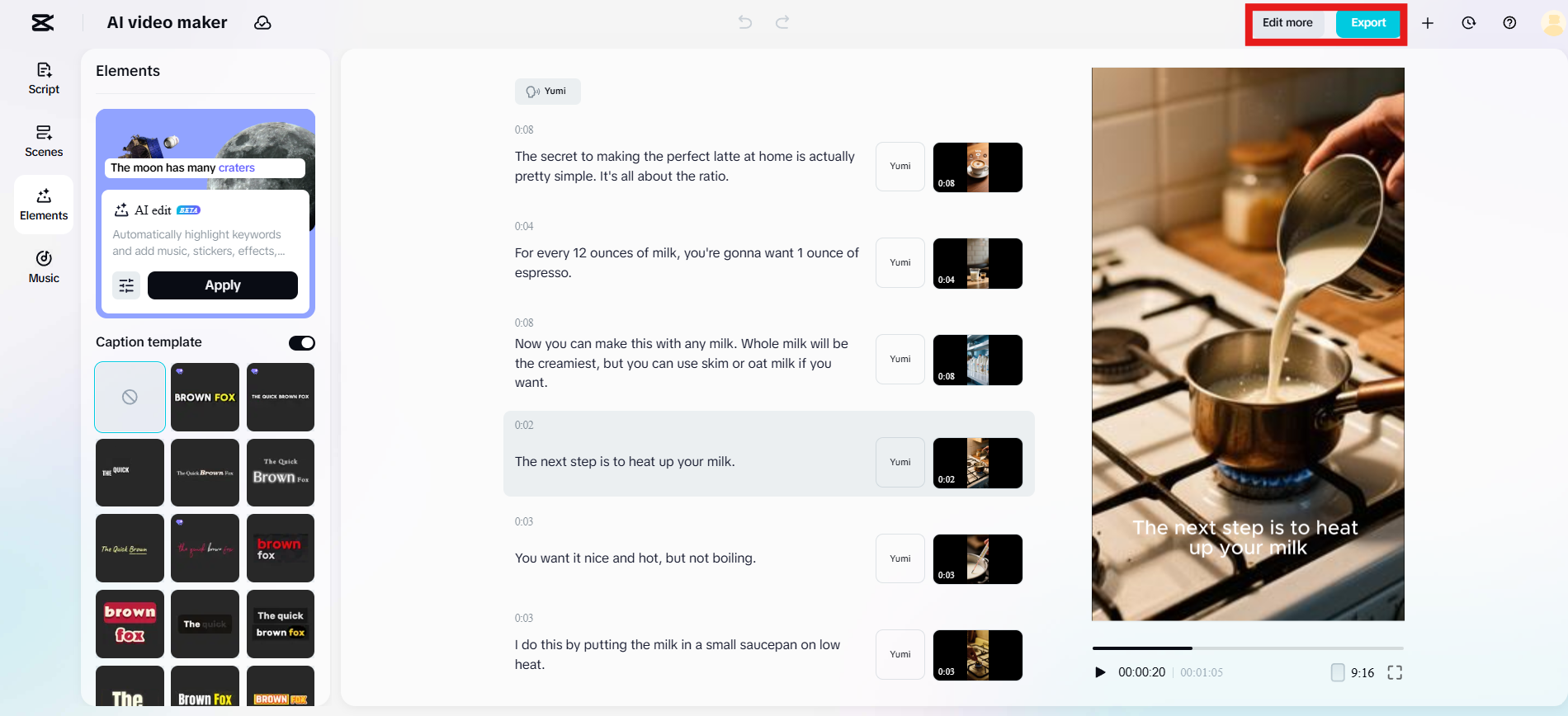Screen dimensions: 1568x716
Task: Choose 'The quick' faded word template
Action: coord(205,624)
